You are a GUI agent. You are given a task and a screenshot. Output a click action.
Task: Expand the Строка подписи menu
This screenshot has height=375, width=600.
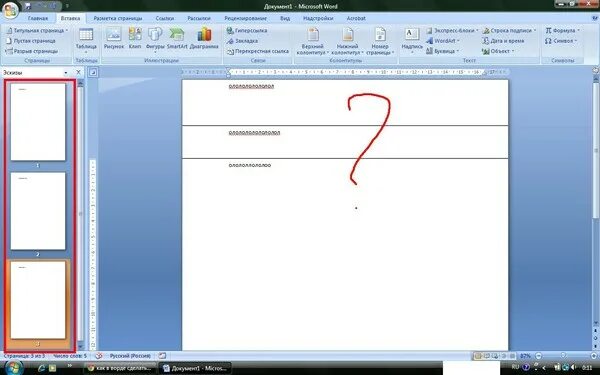click(x=509, y=30)
